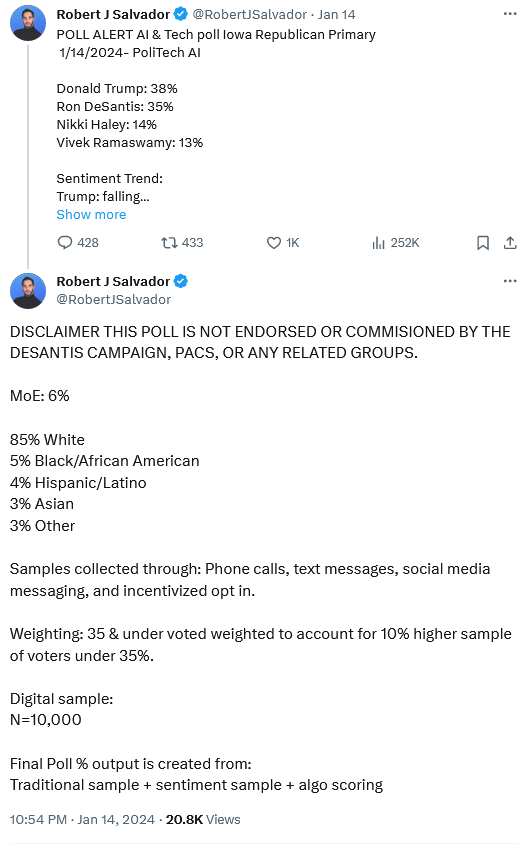View analytics showing 252K views
The height and width of the screenshot is (846, 521).
click(x=395, y=243)
